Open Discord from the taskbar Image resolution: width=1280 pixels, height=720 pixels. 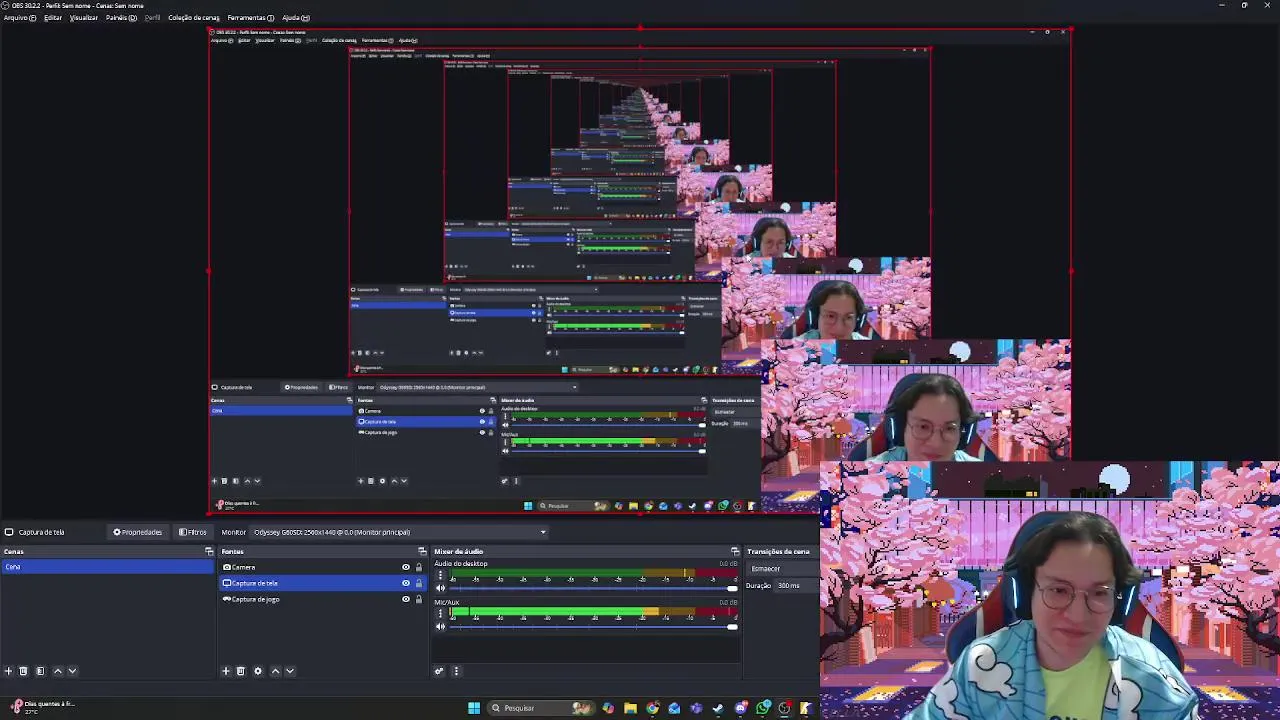[x=741, y=708]
